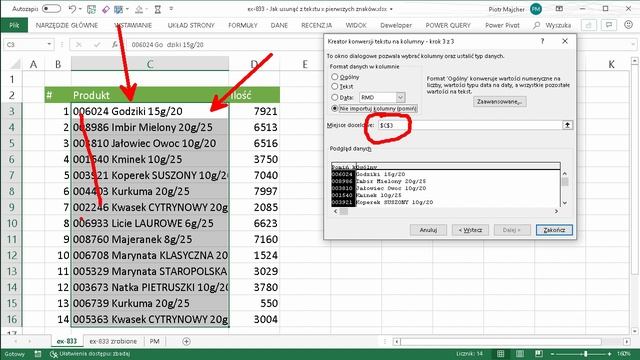The image size is (640, 360).
Task: Switch to UKŁAD STRONY ribbon tab
Action: 191,25
